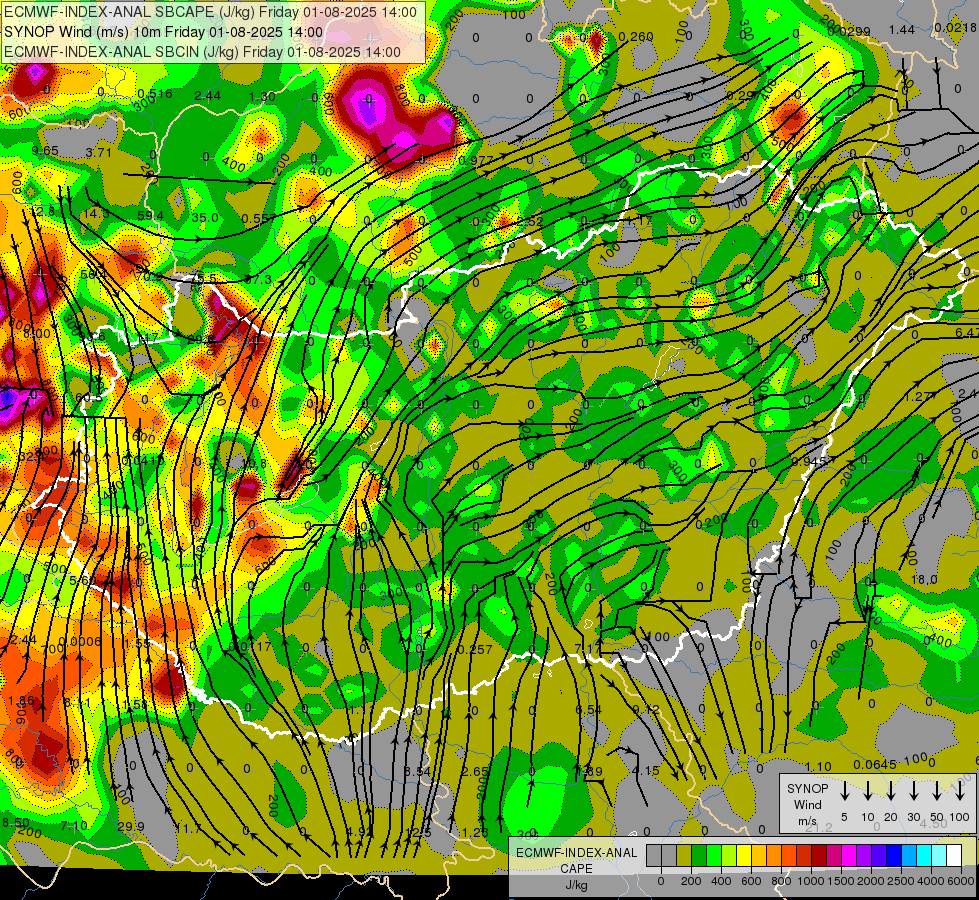Image resolution: width=979 pixels, height=900 pixels.
Task: Pick the olive swatch in CAPE legend
Action: [x=684, y=855]
